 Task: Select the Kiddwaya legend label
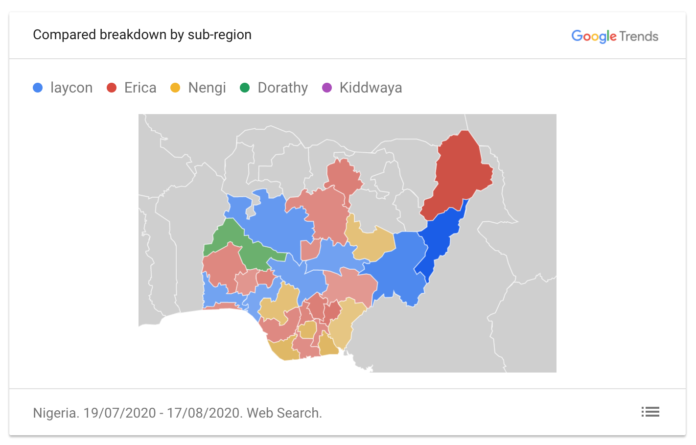(x=371, y=88)
